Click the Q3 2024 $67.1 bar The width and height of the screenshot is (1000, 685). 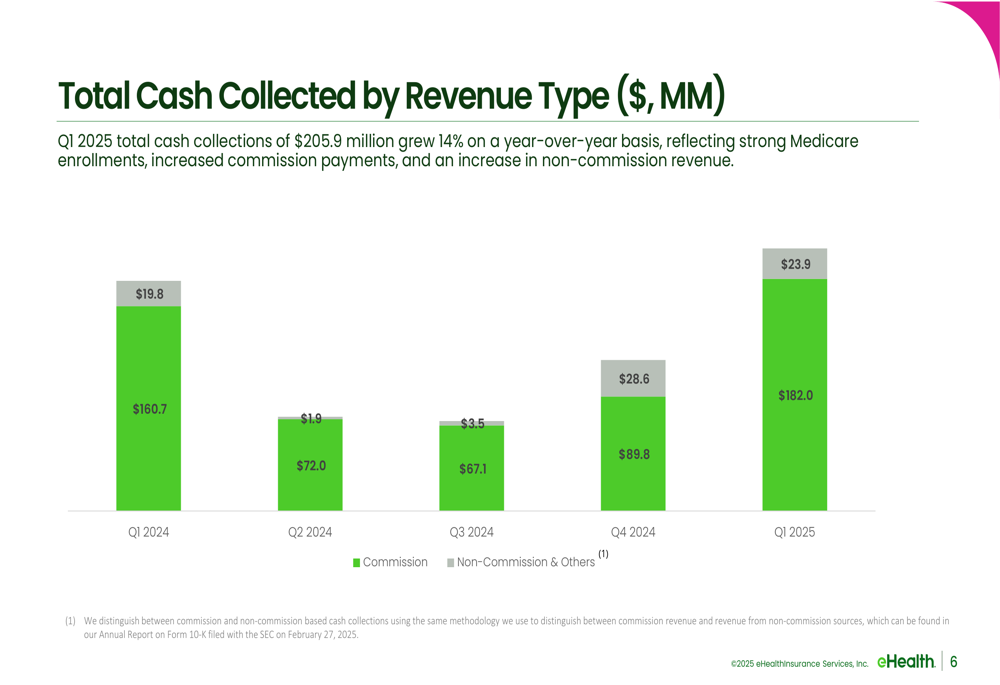click(x=471, y=468)
